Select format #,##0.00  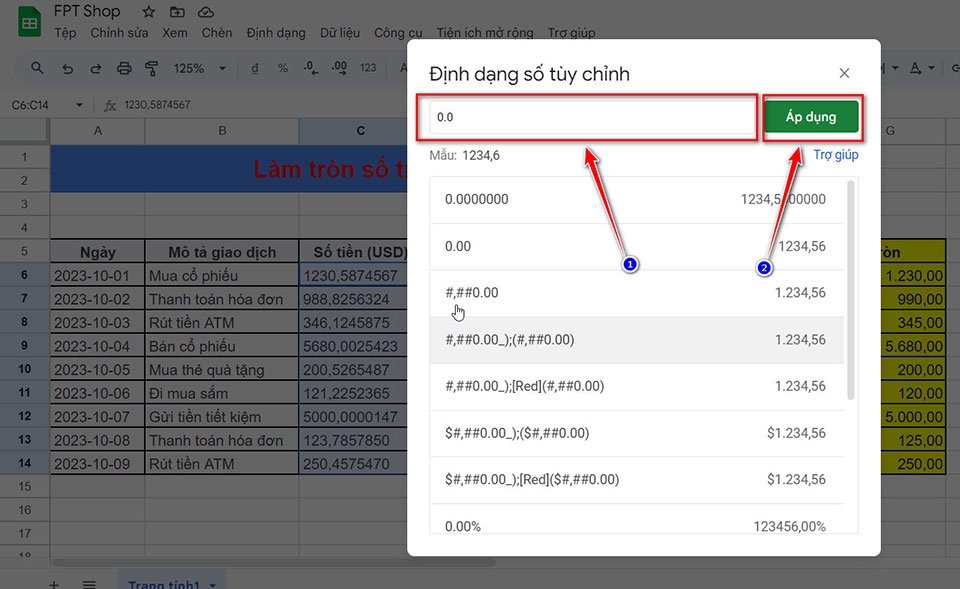636,293
